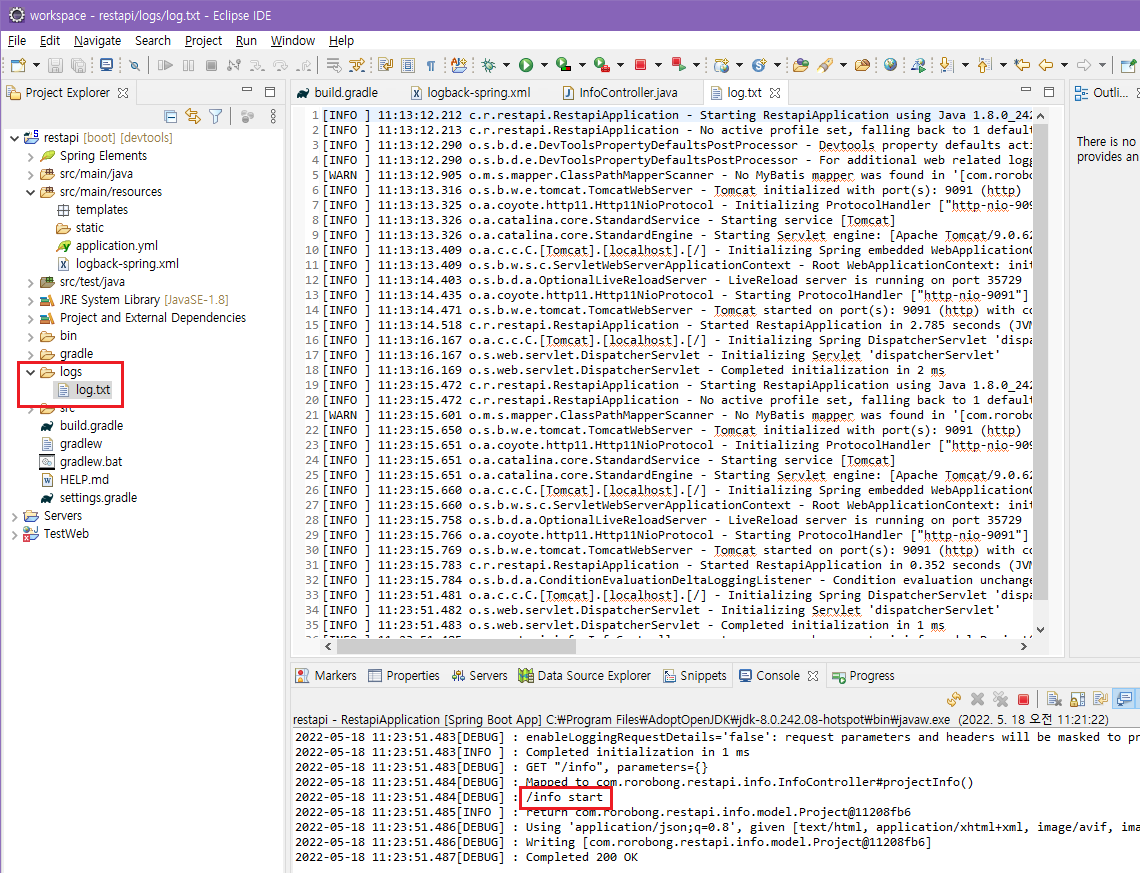Select application.yml in the tree

pos(116,246)
